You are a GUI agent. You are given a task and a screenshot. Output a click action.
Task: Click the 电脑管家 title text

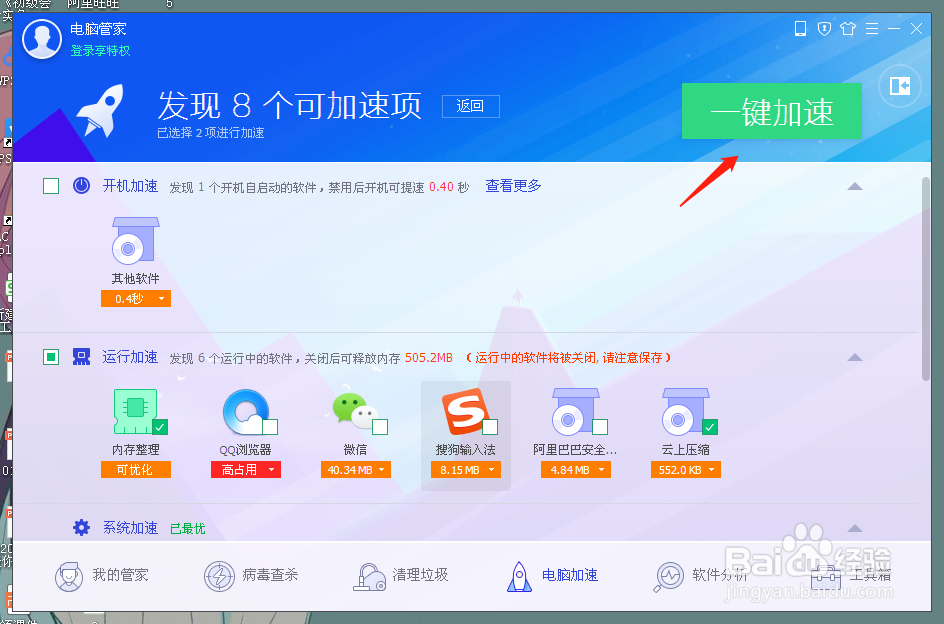pyautogui.click(x=98, y=29)
